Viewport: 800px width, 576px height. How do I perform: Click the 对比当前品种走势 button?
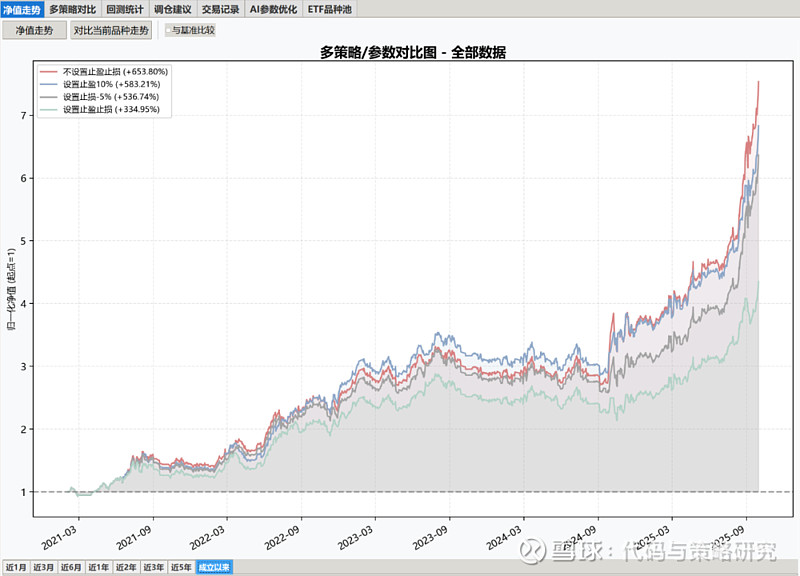110,30
